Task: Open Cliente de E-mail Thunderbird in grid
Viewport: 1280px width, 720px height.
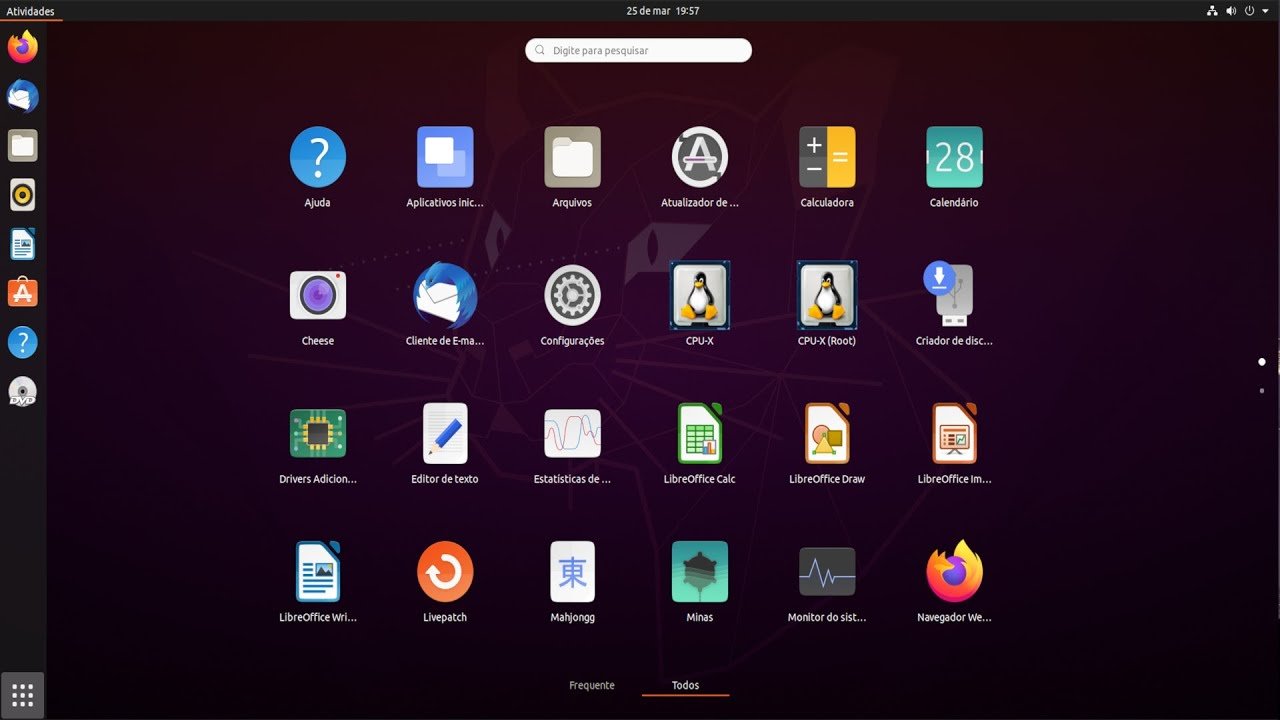Action: coord(445,295)
